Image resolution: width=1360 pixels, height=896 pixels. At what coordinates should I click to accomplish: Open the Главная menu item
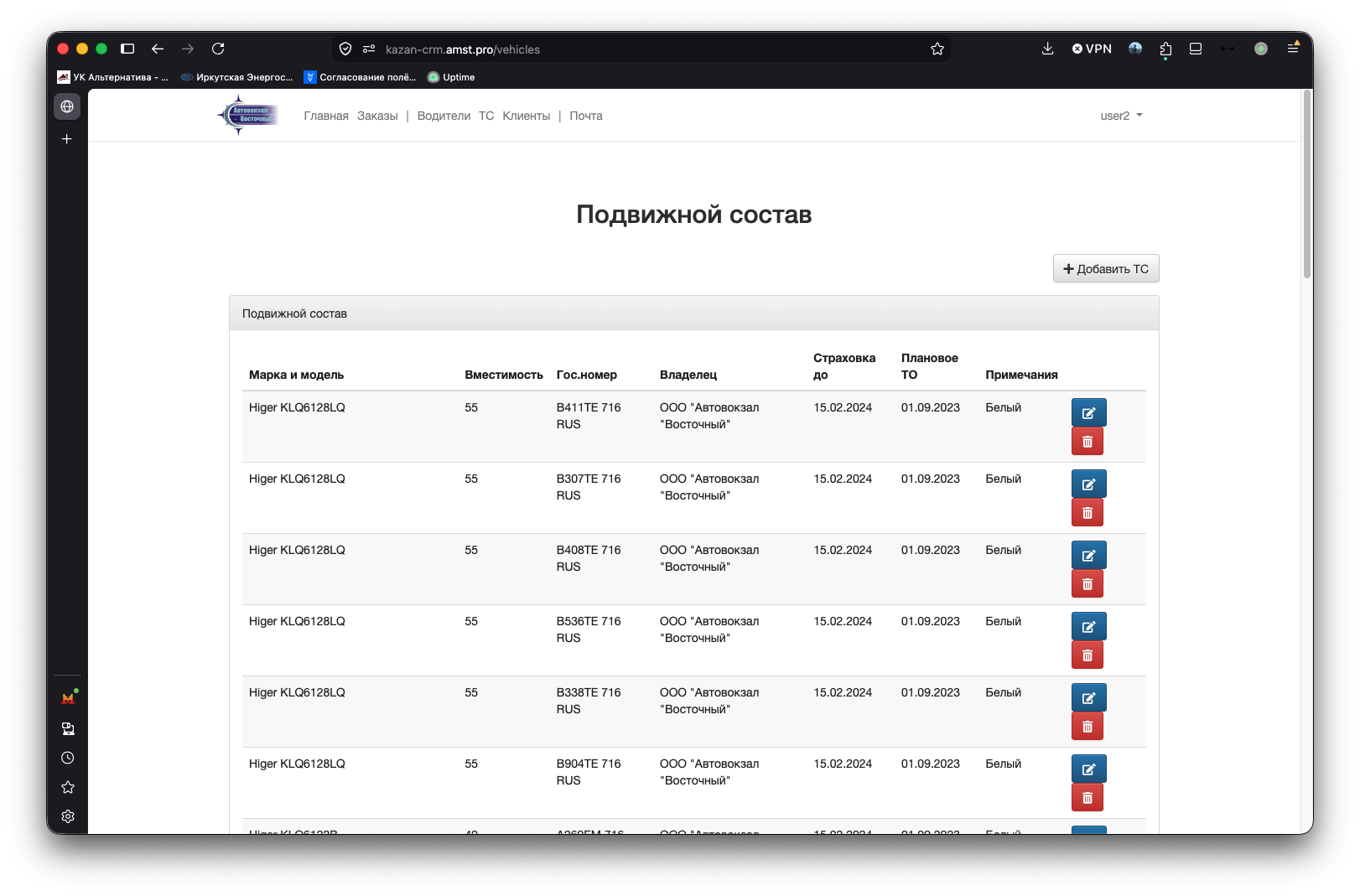point(326,116)
